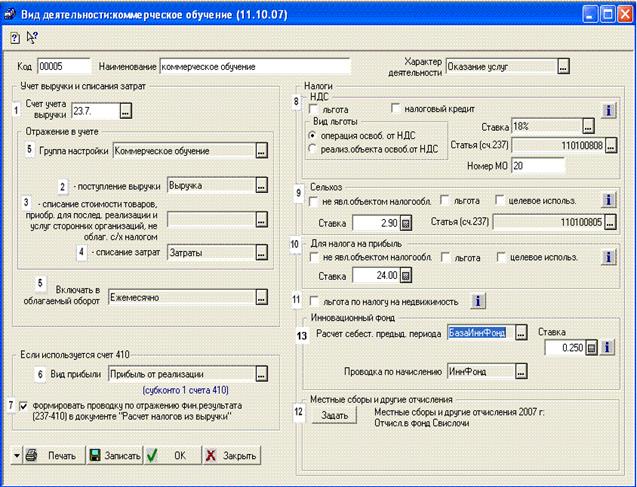Screen dimensions: 637x487
Task: Minimize the window
Action: point(590,15)
